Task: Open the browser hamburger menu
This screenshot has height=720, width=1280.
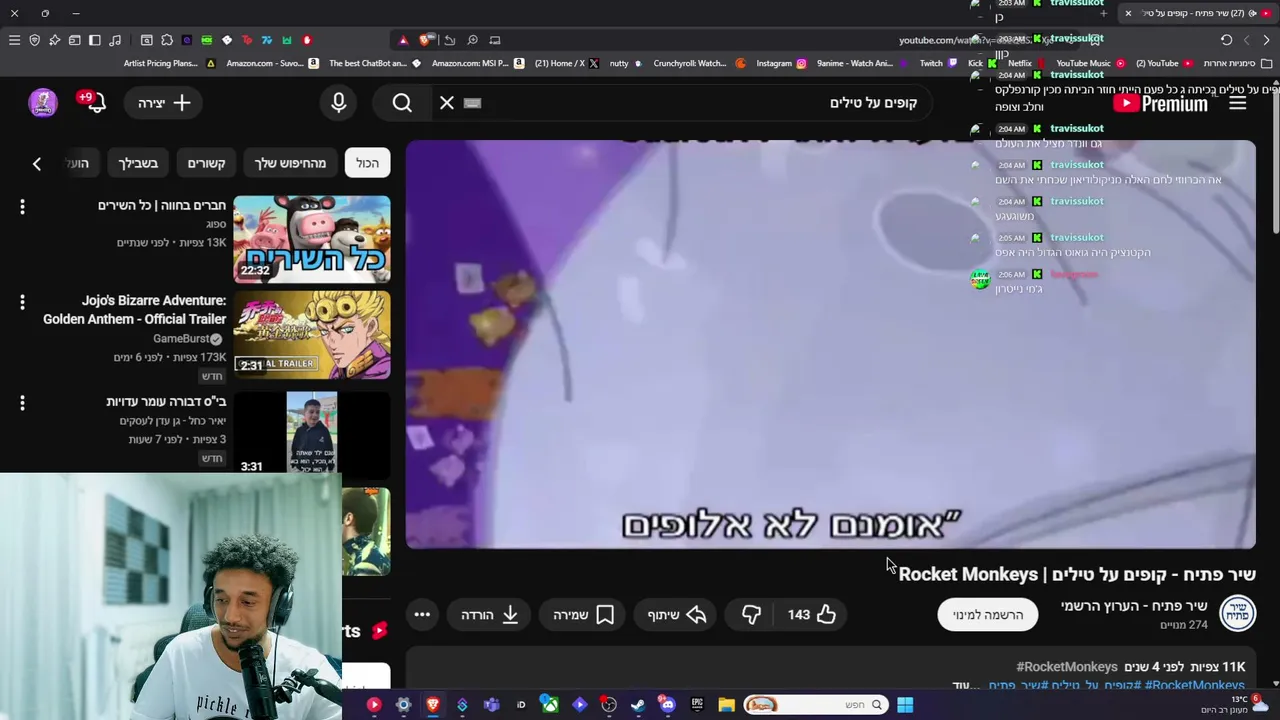Action: (14, 40)
